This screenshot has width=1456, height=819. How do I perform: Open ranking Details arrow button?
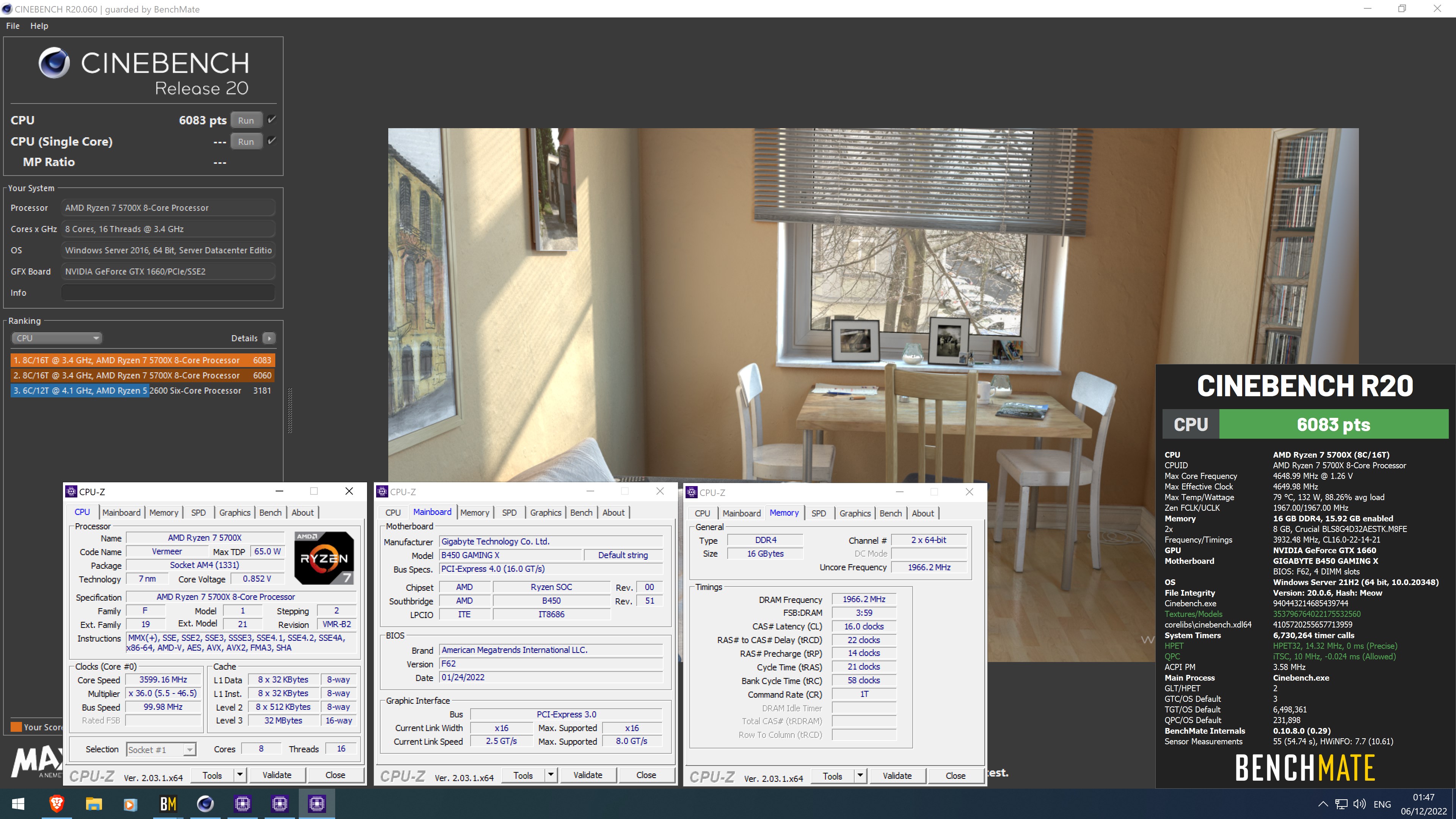coord(269,338)
